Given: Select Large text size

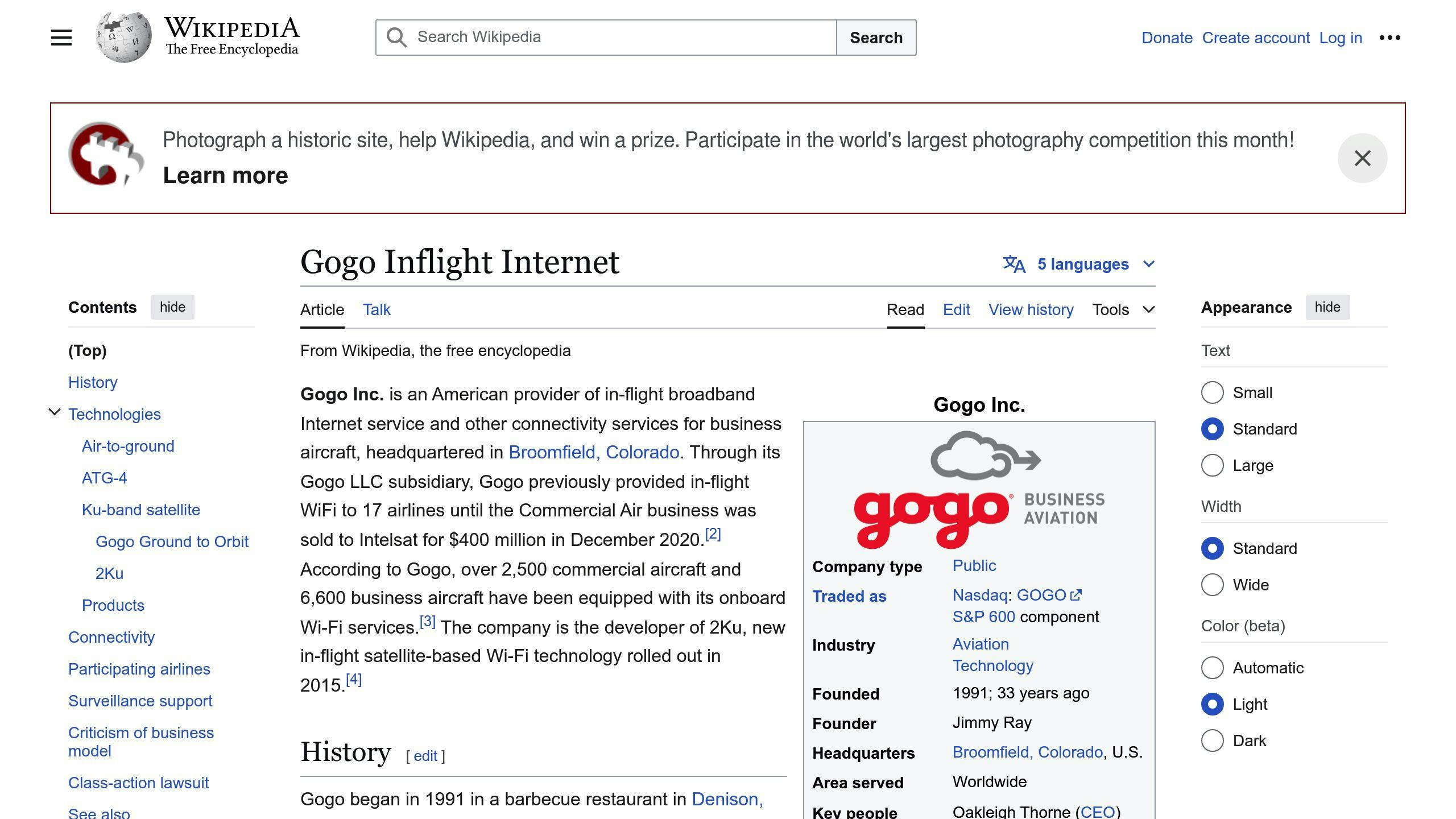Looking at the screenshot, I should (1212, 465).
